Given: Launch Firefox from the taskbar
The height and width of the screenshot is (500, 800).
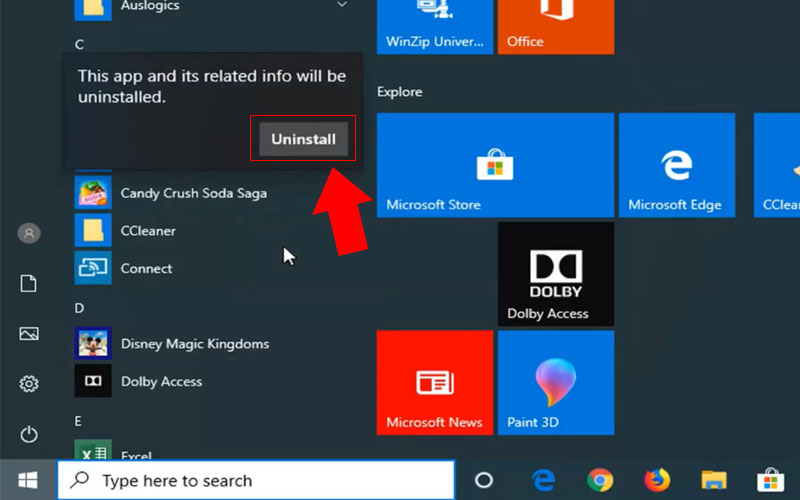Looking at the screenshot, I should pos(657,480).
